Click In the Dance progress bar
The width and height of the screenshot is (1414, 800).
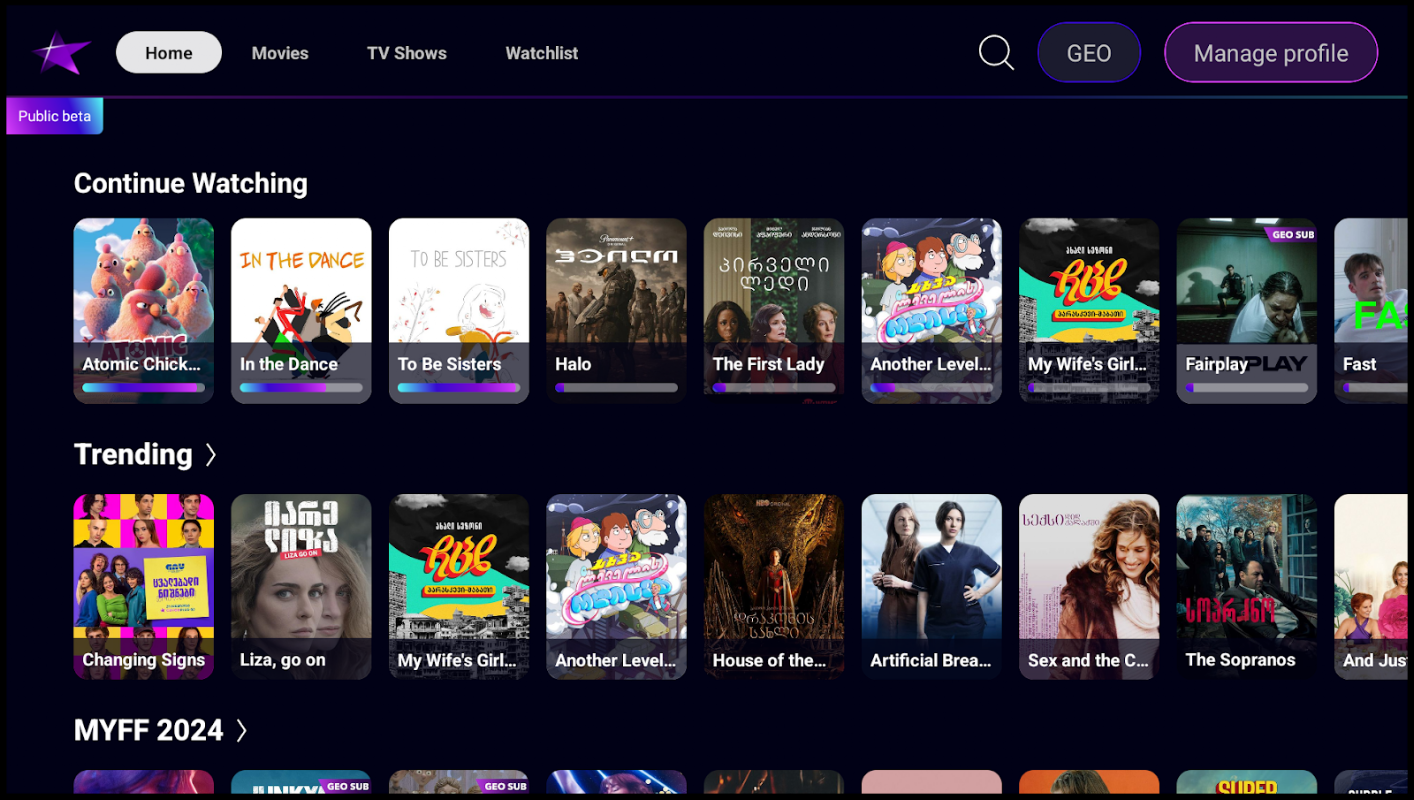[301, 388]
